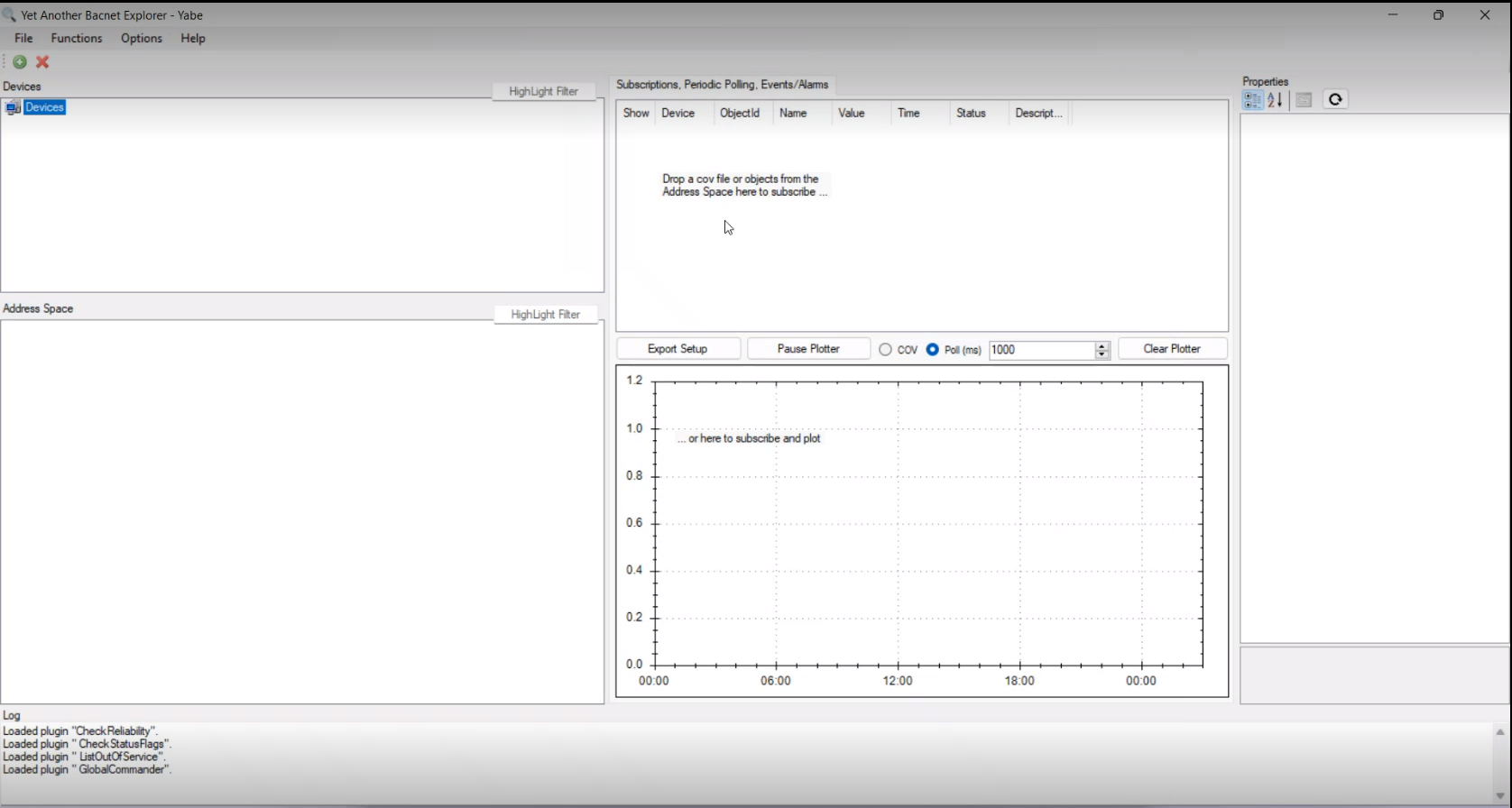Click the Yabe app icon in title bar
The height and width of the screenshot is (808, 1512).
[9, 15]
